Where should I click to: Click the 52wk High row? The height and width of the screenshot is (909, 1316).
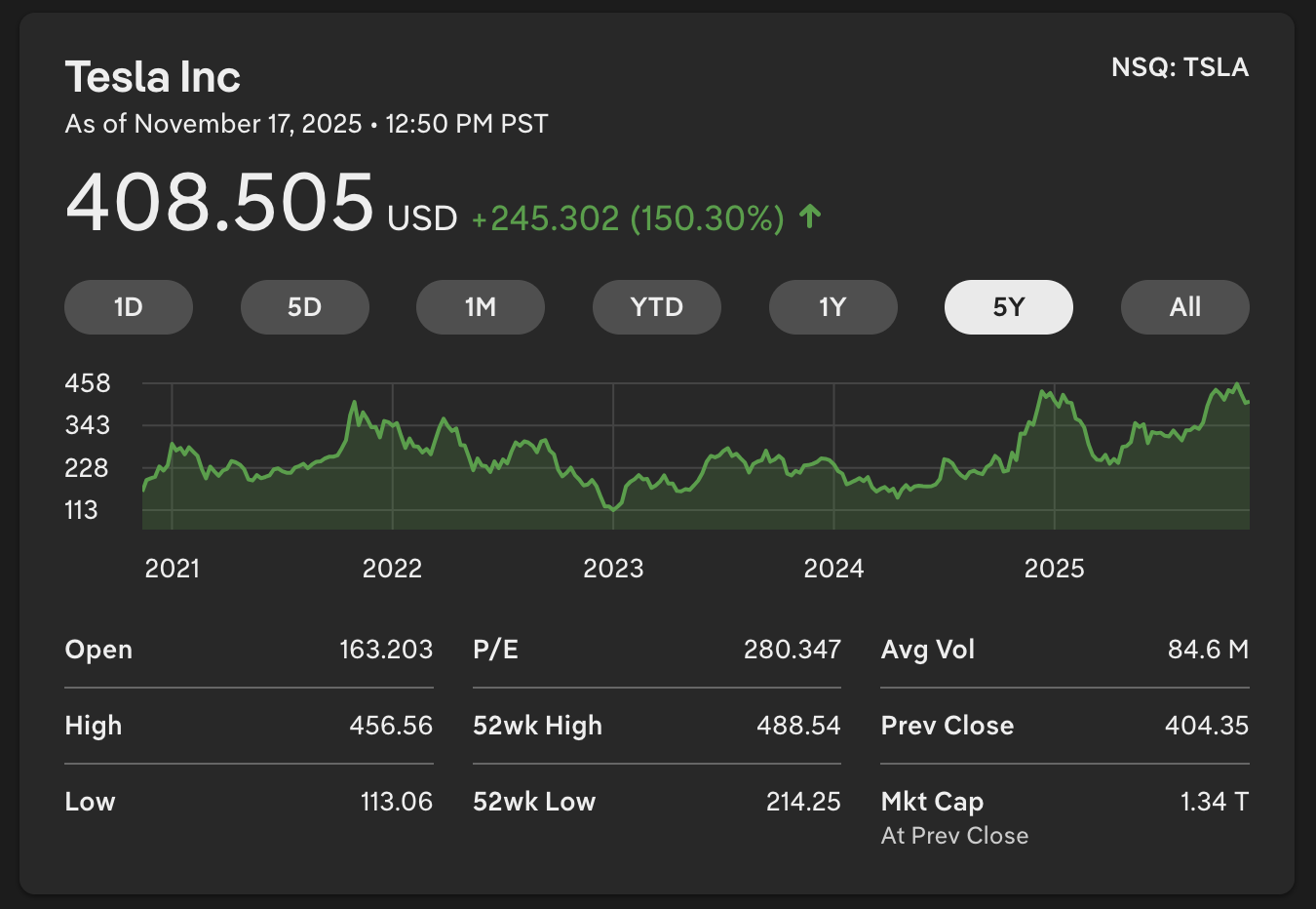click(656, 726)
